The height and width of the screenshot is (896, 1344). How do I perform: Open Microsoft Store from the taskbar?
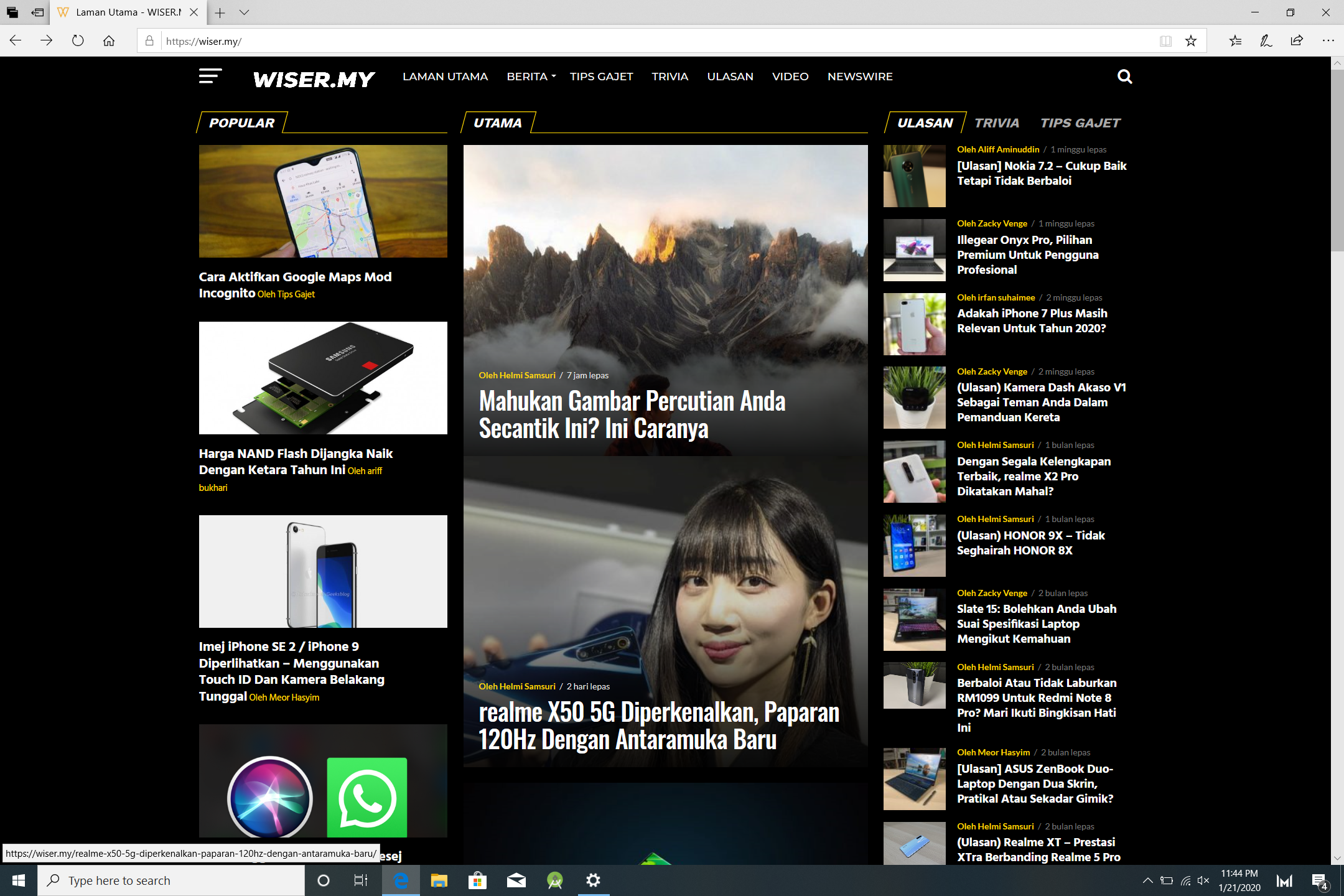pyautogui.click(x=477, y=880)
